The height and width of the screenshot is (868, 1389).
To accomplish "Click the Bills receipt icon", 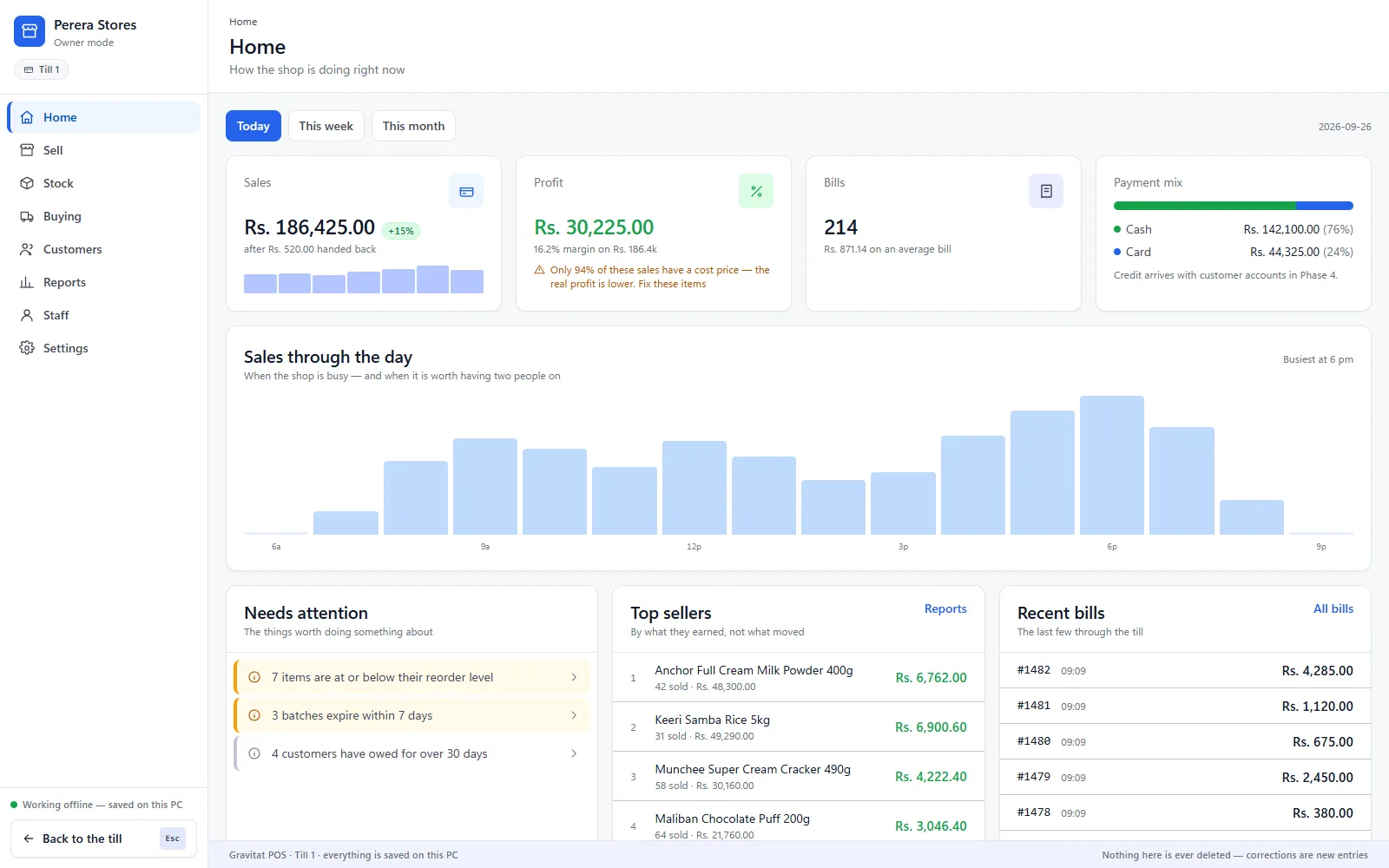I will point(1046,191).
